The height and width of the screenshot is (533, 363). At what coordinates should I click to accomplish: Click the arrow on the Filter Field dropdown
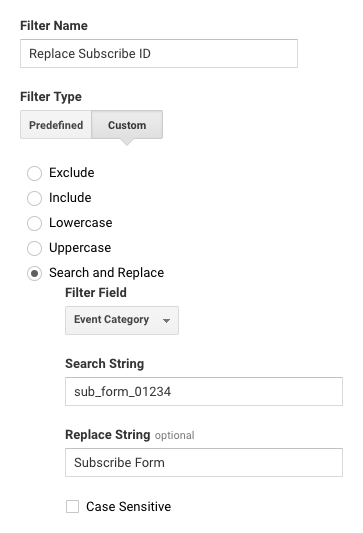(166, 321)
